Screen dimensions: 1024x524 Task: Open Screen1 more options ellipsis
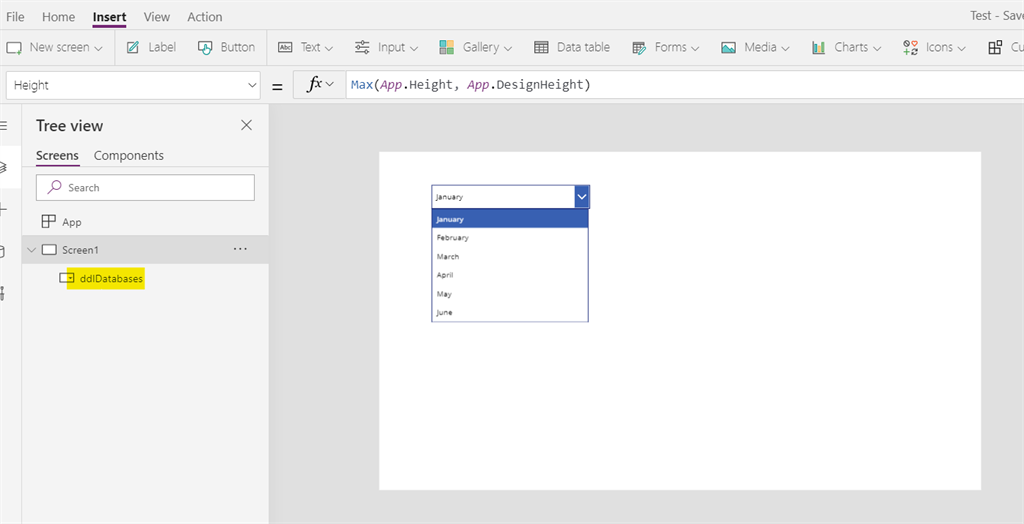pyautogui.click(x=240, y=249)
